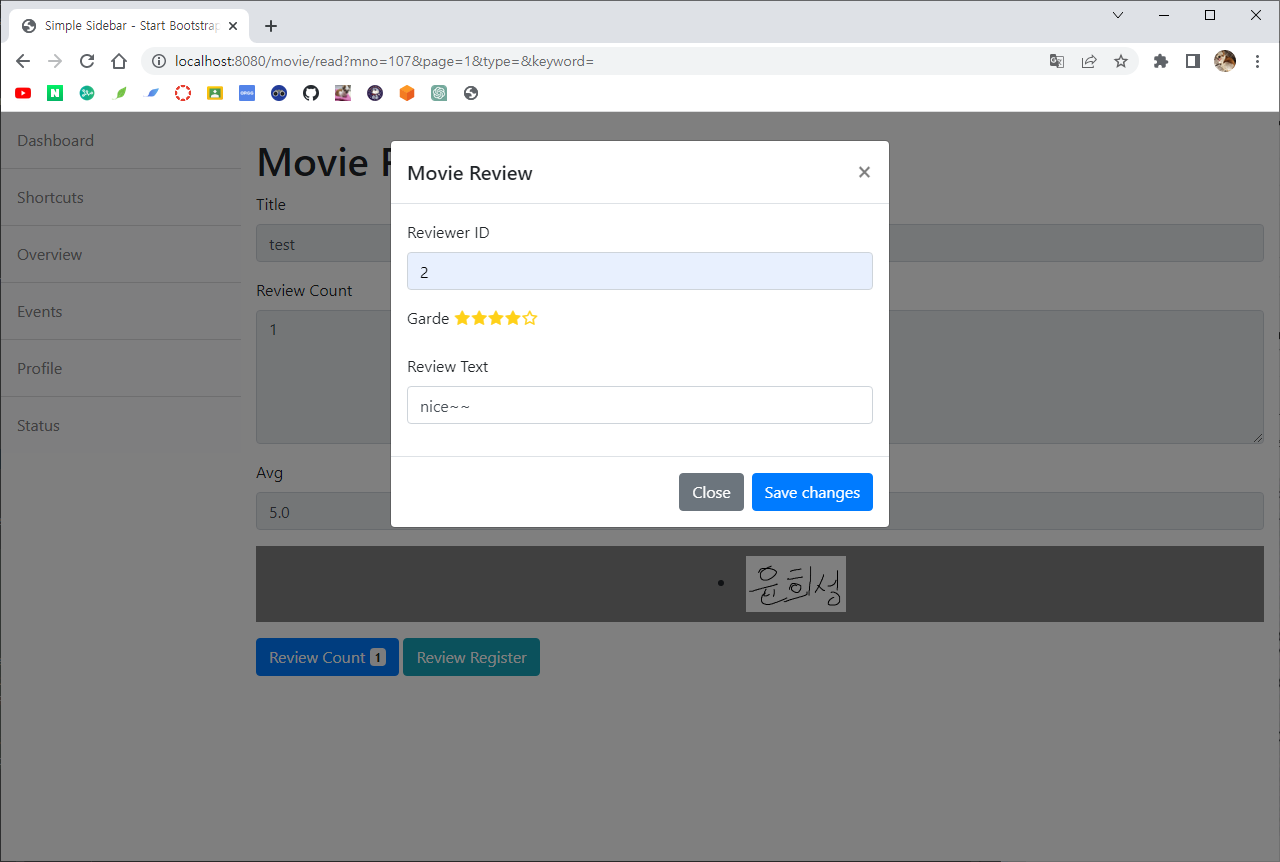Click the Close button in modal
The height and width of the screenshot is (862, 1280).
[711, 492]
